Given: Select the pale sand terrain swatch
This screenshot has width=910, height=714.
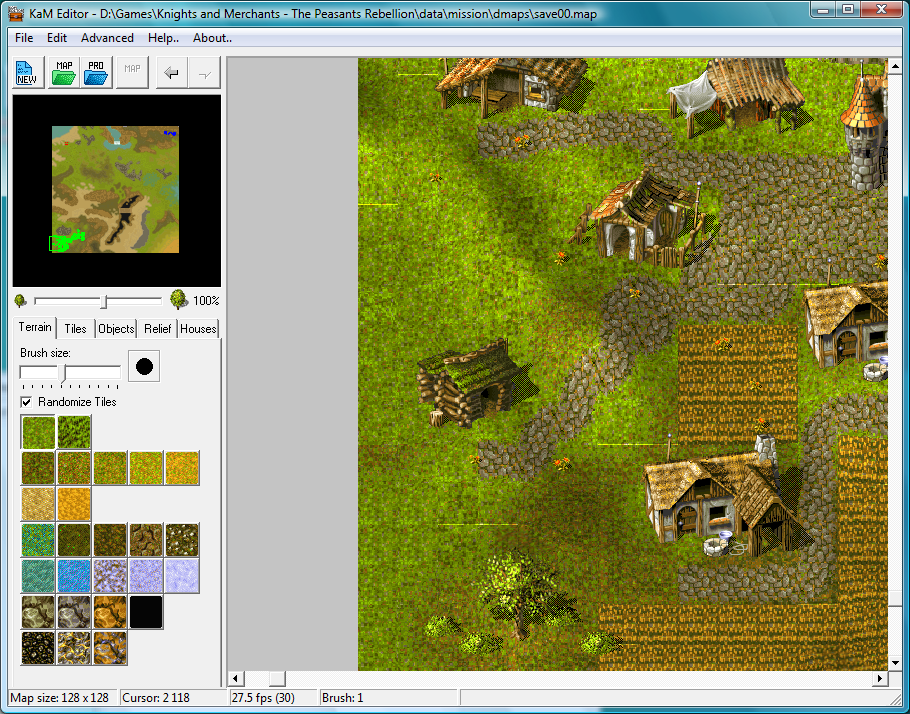Looking at the screenshot, I should 38,503.
